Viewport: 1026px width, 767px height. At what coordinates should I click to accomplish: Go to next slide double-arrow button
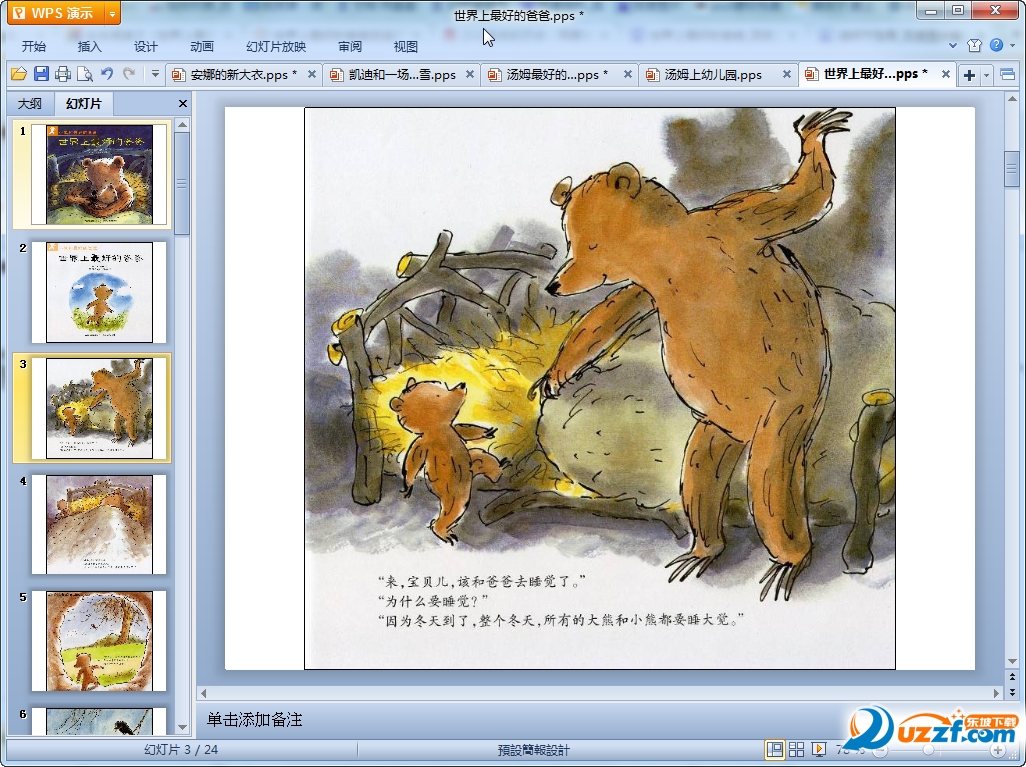pyautogui.click(x=1012, y=692)
